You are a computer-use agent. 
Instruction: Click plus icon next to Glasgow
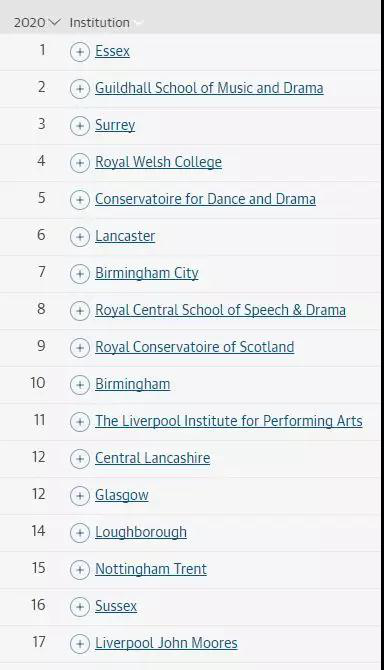(80, 496)
